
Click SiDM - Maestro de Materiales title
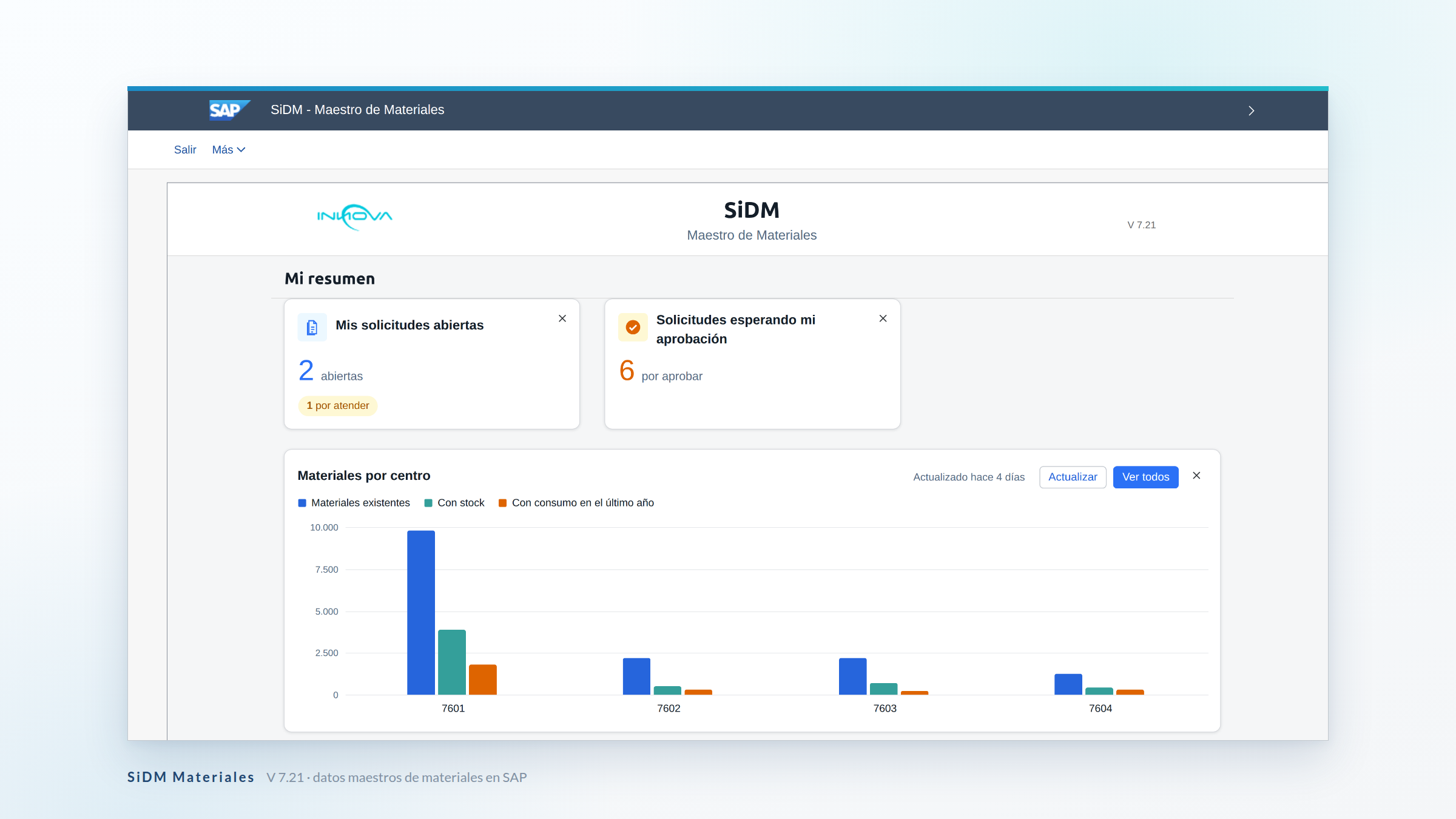click(x=357, y=110)
